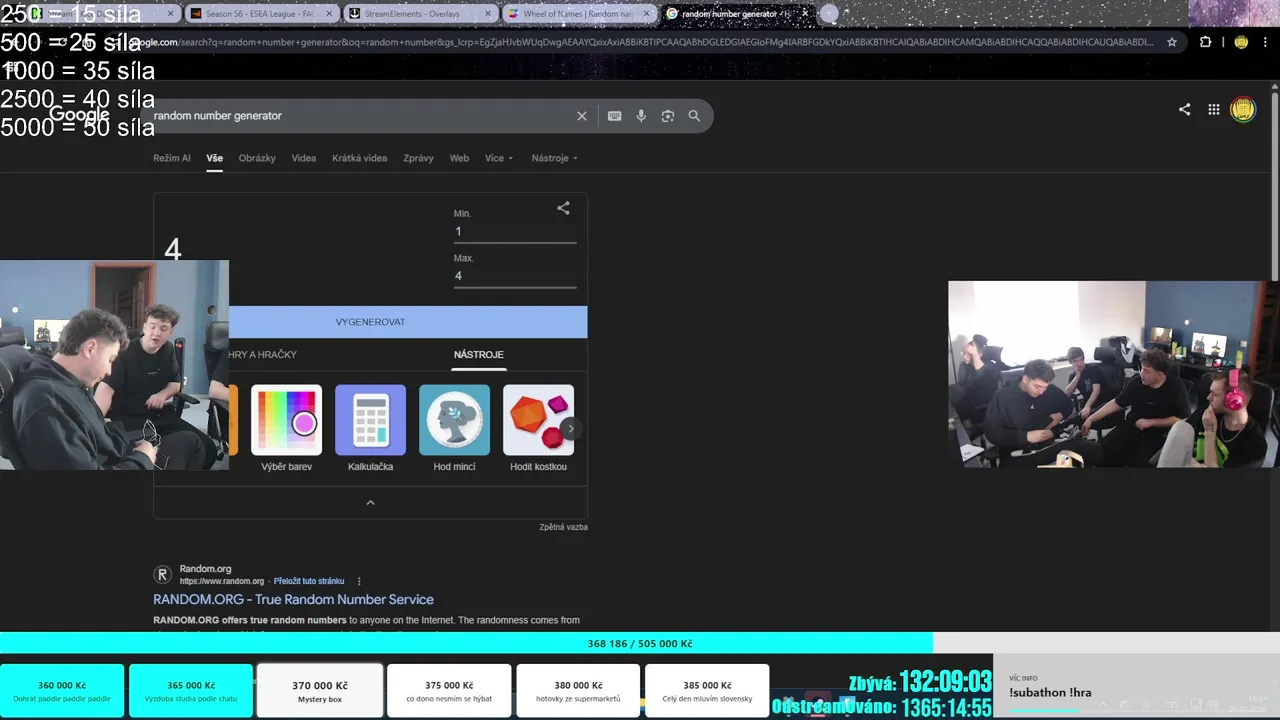Viewport: 1280px width, 720px height.
Task: Click the !subathon !hra info text
Action: [x=1050, y=692]
